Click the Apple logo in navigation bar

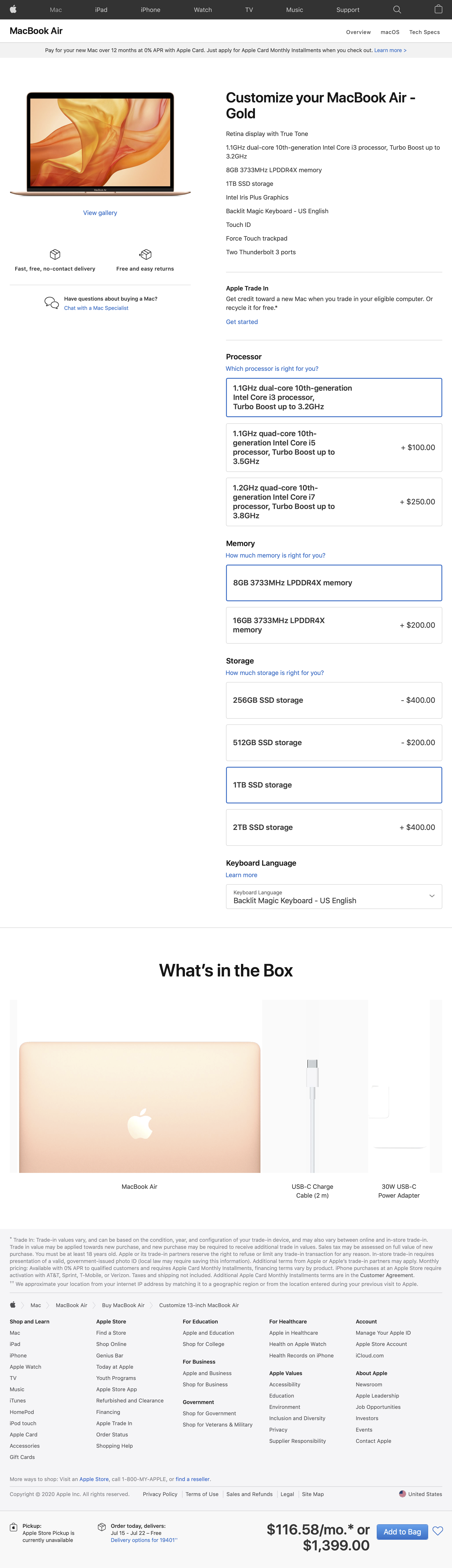[13, 9]
